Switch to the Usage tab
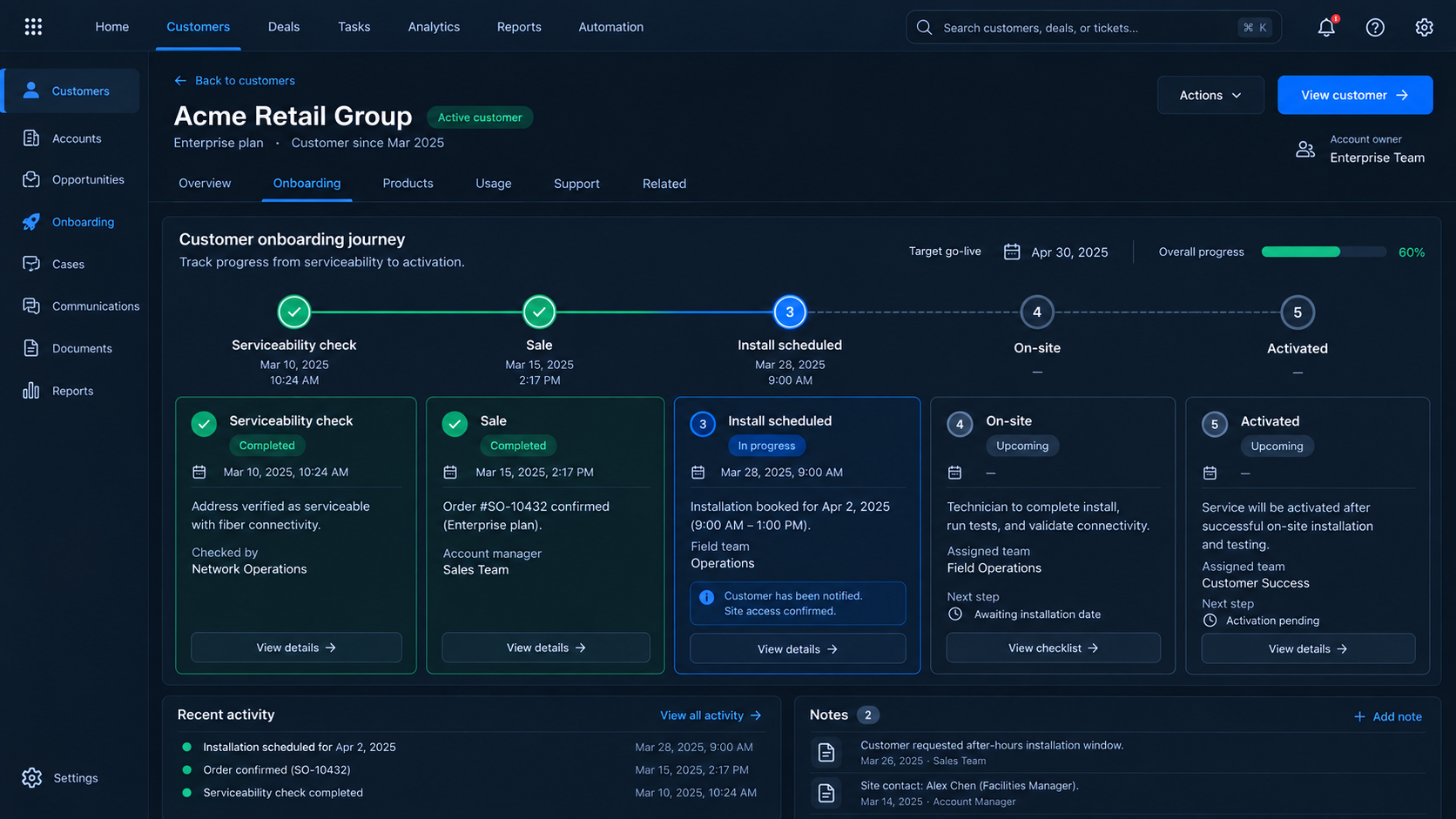Viewport: 1456px width, 819px height. 494,184
